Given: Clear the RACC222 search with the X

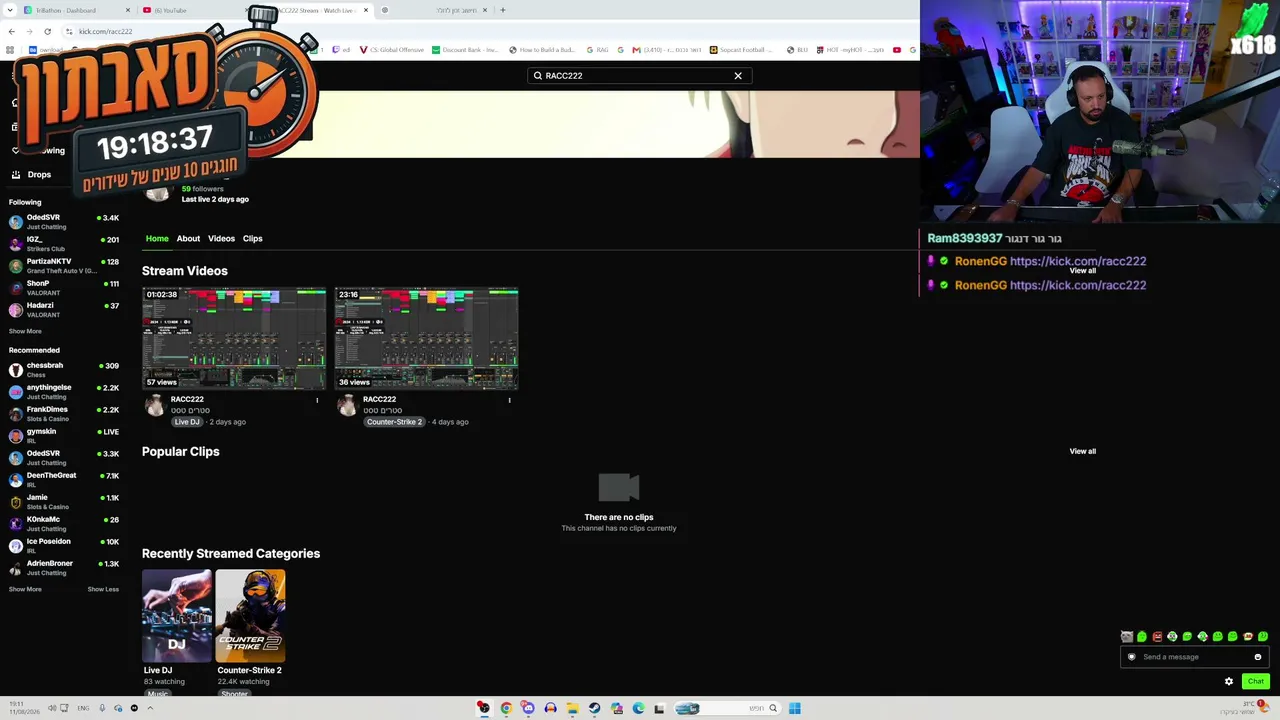Looking at the screenshot, I should 738,76.
